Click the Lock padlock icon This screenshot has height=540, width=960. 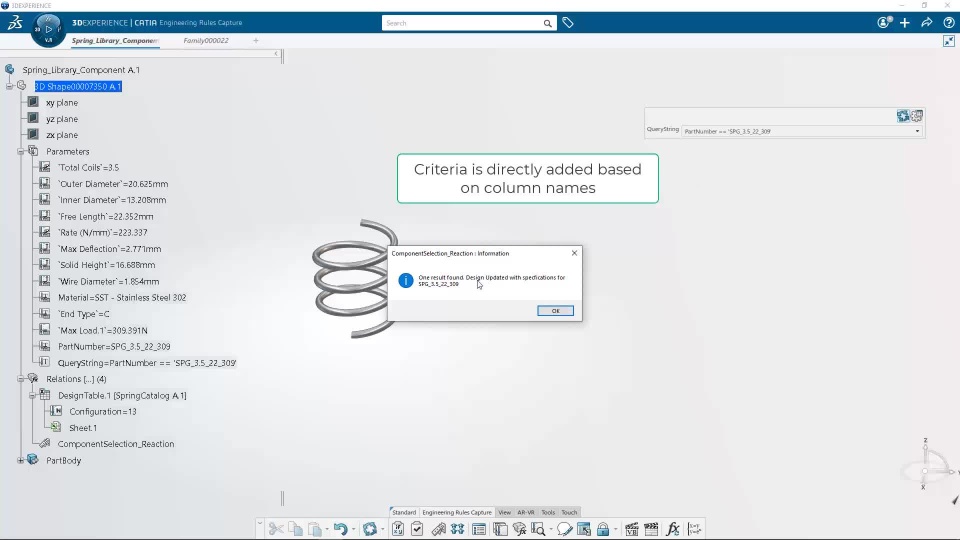coord(603,529)
